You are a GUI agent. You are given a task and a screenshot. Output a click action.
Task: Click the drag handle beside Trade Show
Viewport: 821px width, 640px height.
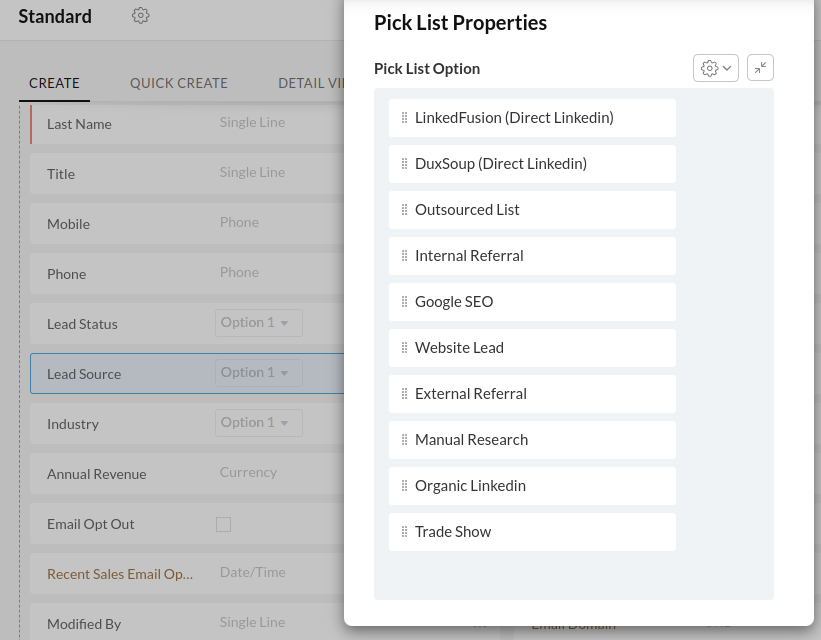tap(404, 532)
